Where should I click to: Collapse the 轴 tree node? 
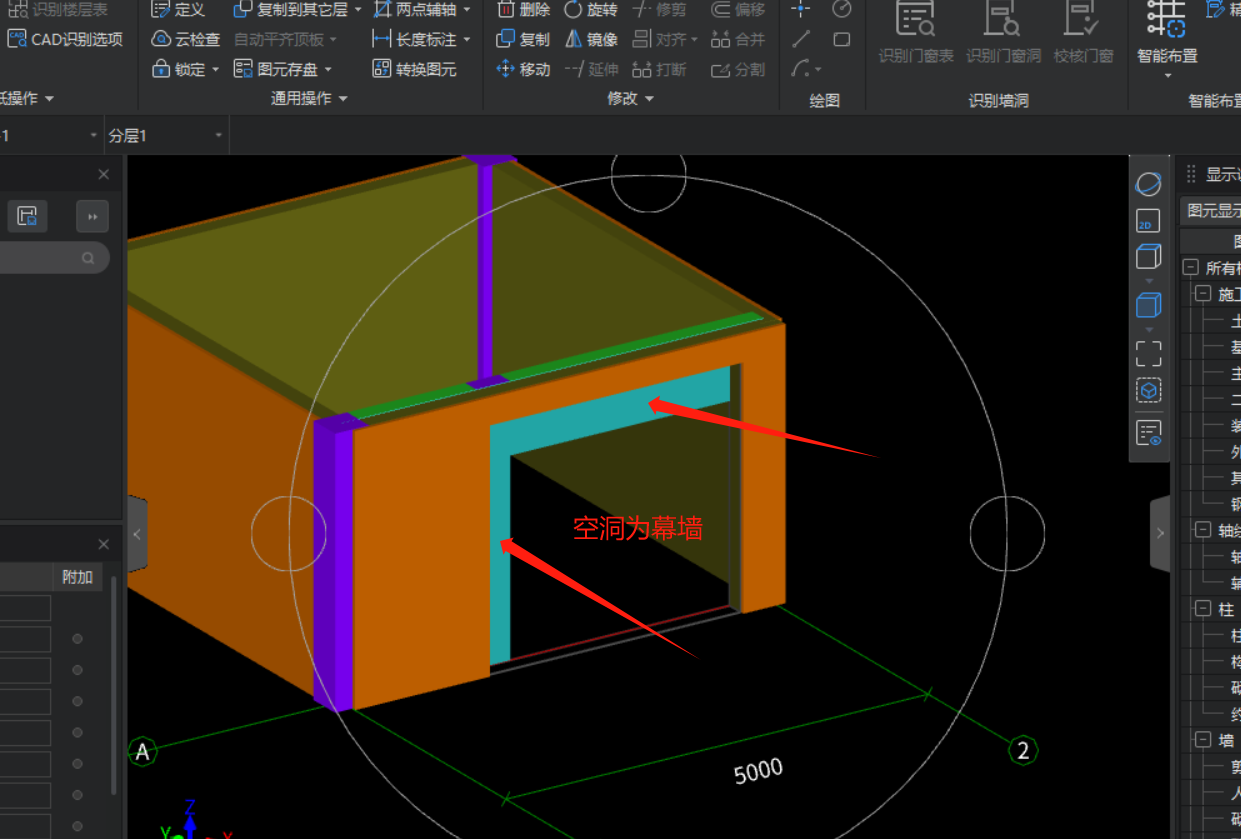click(x=1203, y=530)
